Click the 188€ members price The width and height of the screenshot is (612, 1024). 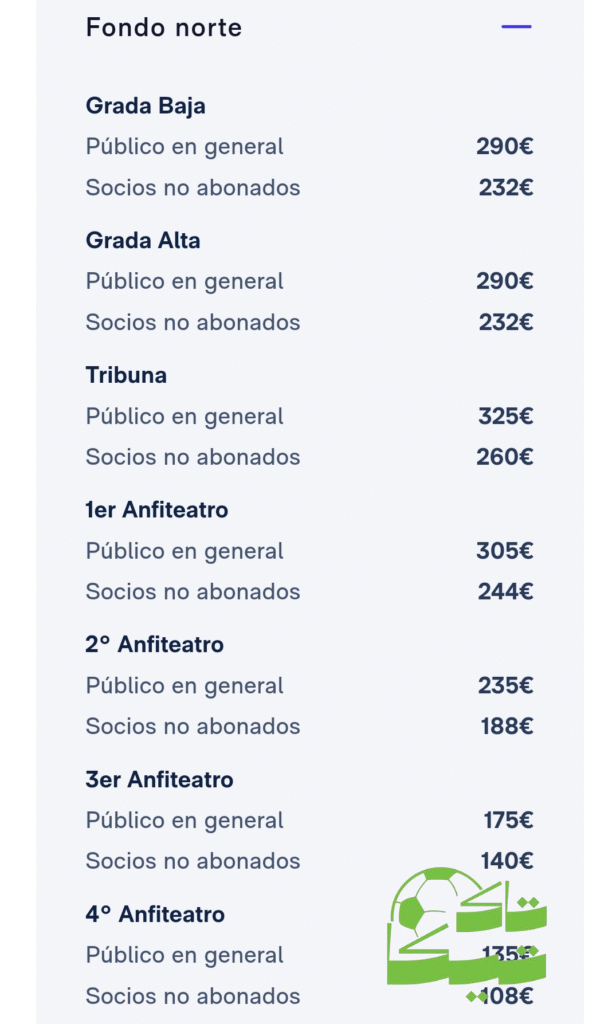pyautogui.click(x=507, y=727)
